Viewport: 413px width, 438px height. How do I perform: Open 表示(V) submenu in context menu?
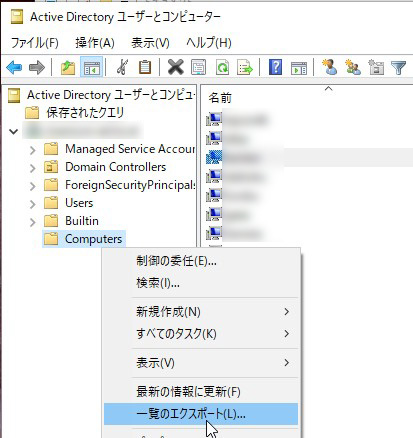tap(201, 363)
